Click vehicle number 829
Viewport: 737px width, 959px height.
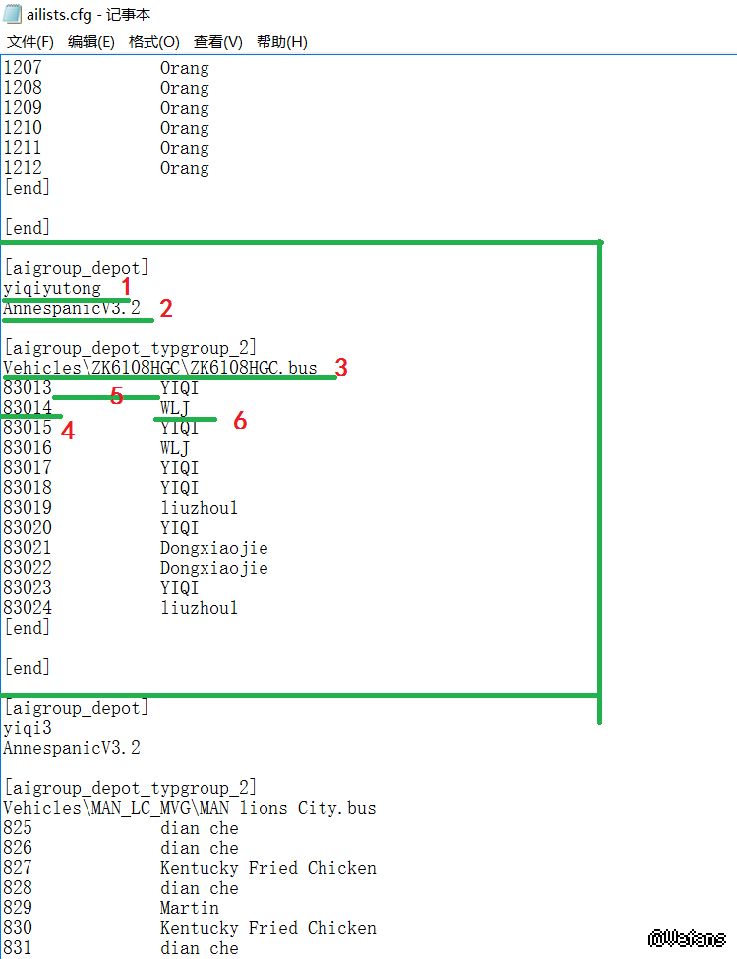click(x=18, y=908)
